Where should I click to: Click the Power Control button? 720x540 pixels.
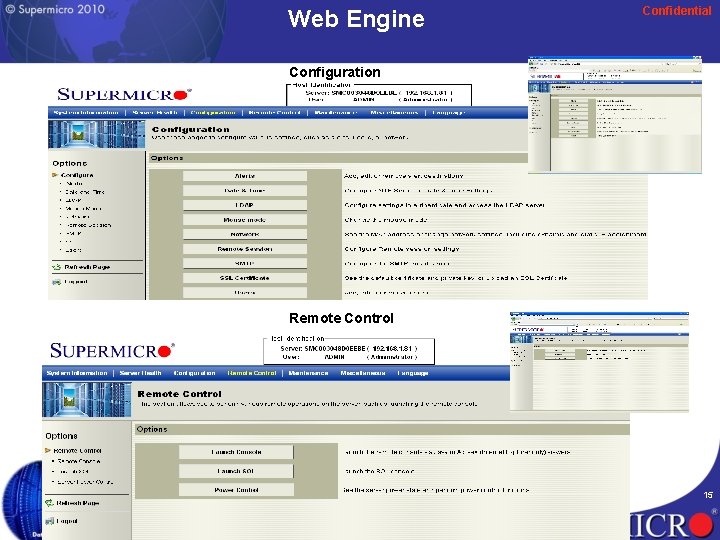(236, 490)
